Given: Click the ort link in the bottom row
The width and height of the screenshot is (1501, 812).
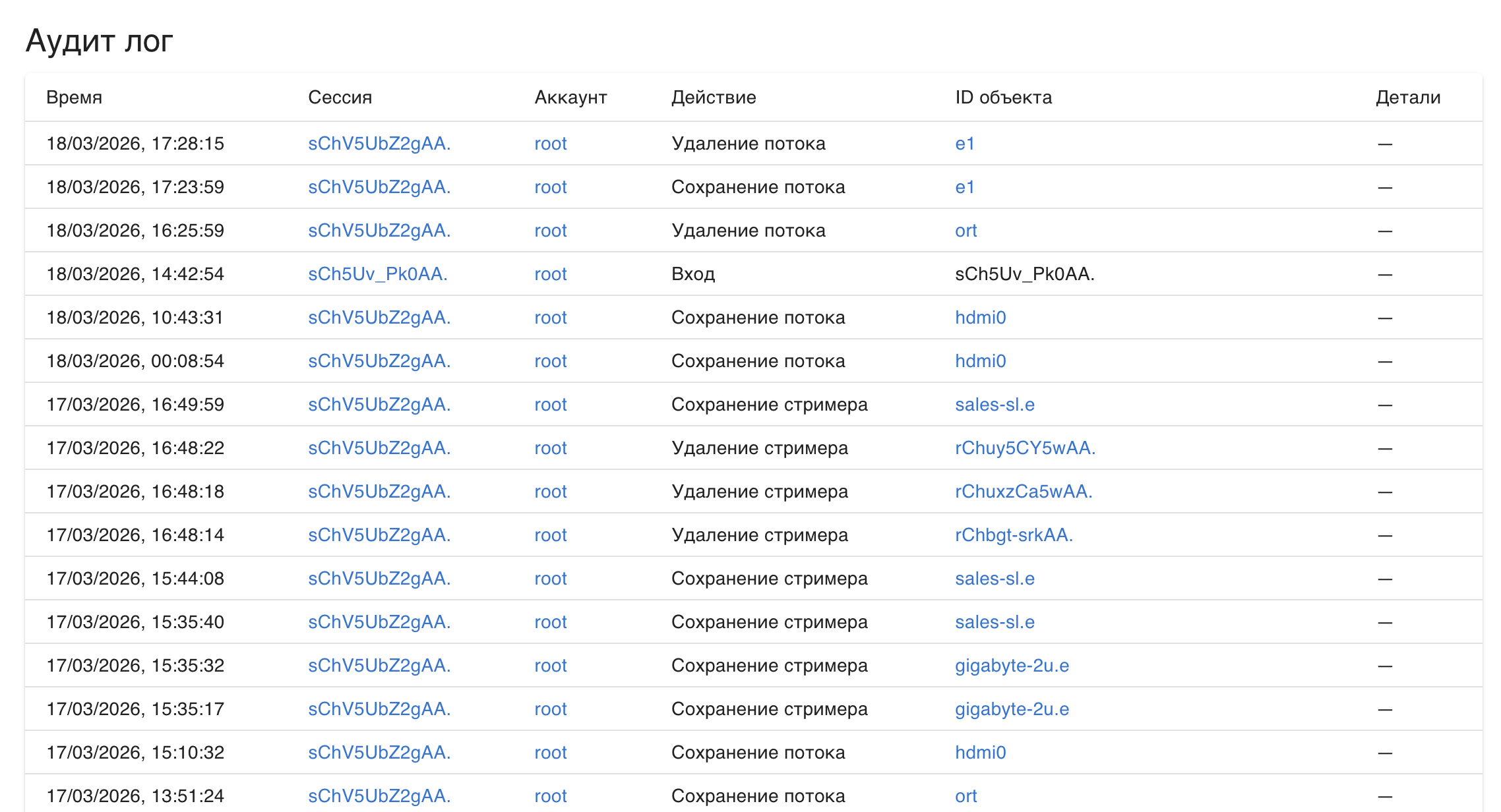Looking at the screenshot, I should pos(965,796).
